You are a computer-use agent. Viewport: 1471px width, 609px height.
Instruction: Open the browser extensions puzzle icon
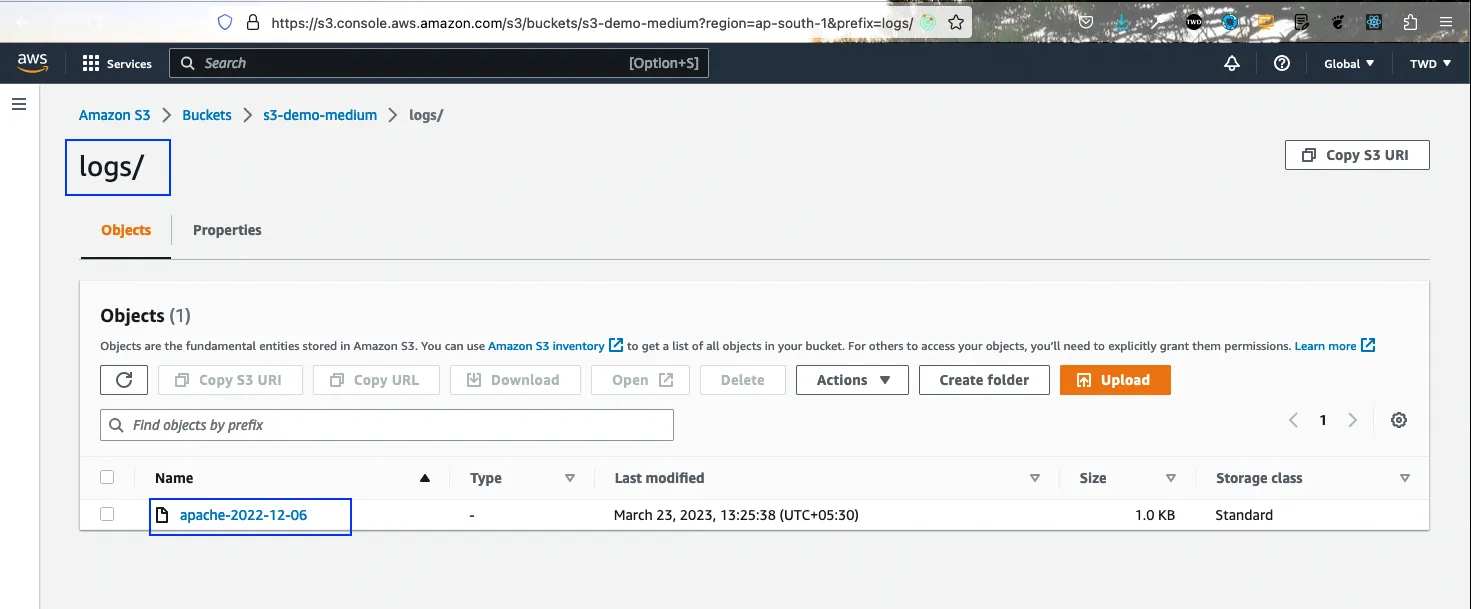(1411, 21)
